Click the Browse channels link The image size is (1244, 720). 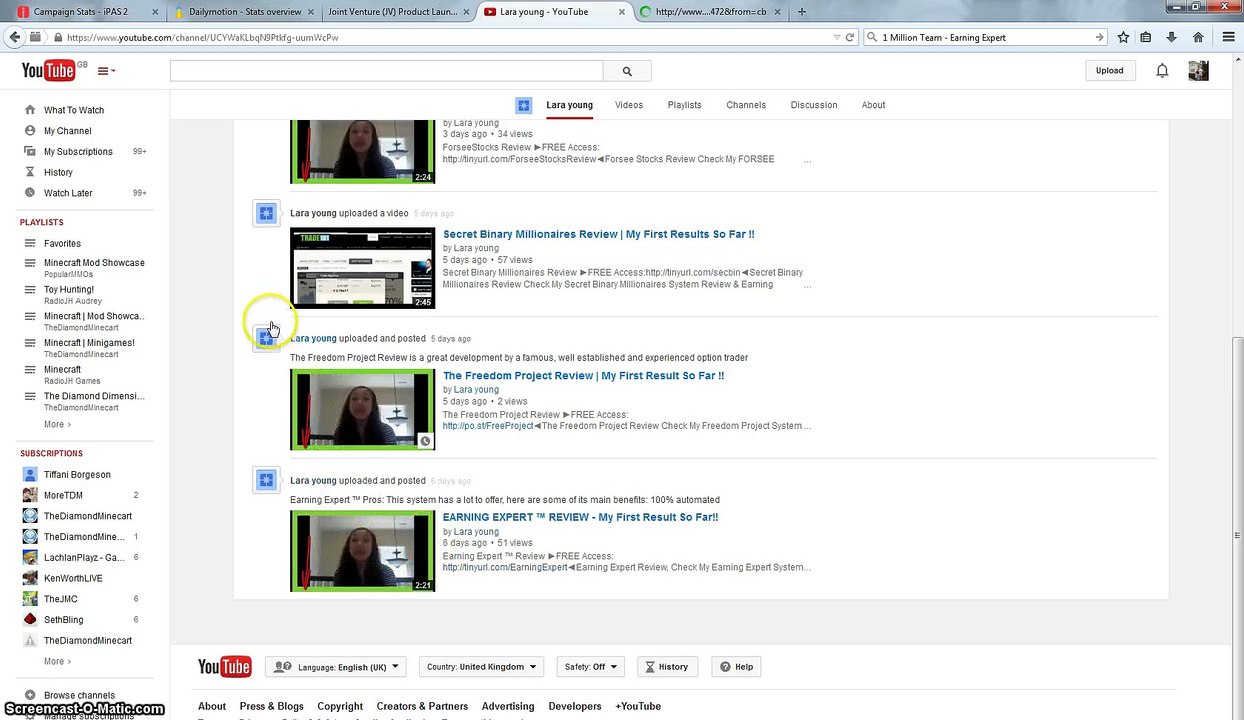tap(79, 695)
